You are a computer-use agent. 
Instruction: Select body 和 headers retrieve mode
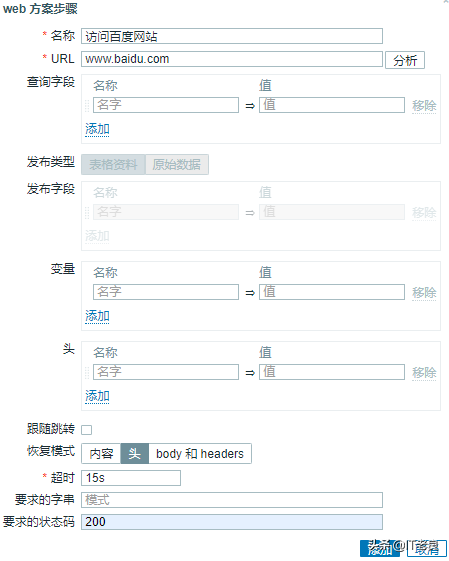pos(200,454)
